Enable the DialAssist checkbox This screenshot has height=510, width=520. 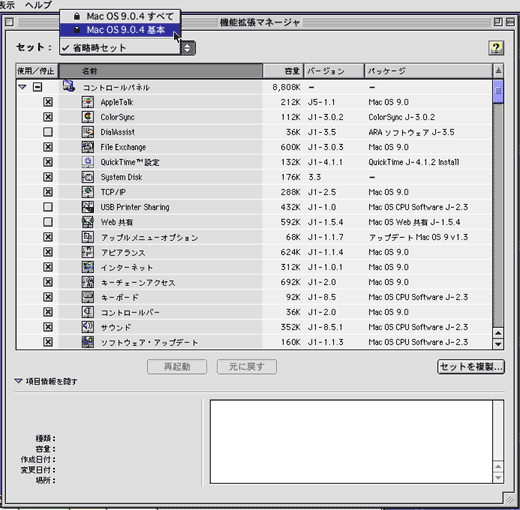point(48,132)
